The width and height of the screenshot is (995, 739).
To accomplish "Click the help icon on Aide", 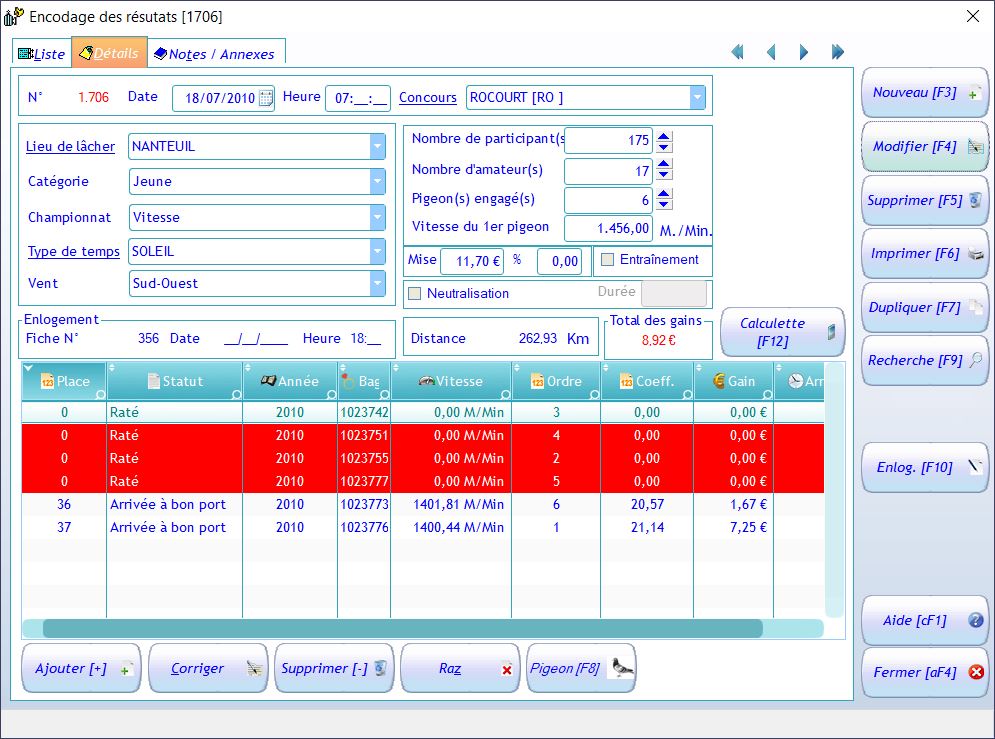I will [x=976, y=620].
